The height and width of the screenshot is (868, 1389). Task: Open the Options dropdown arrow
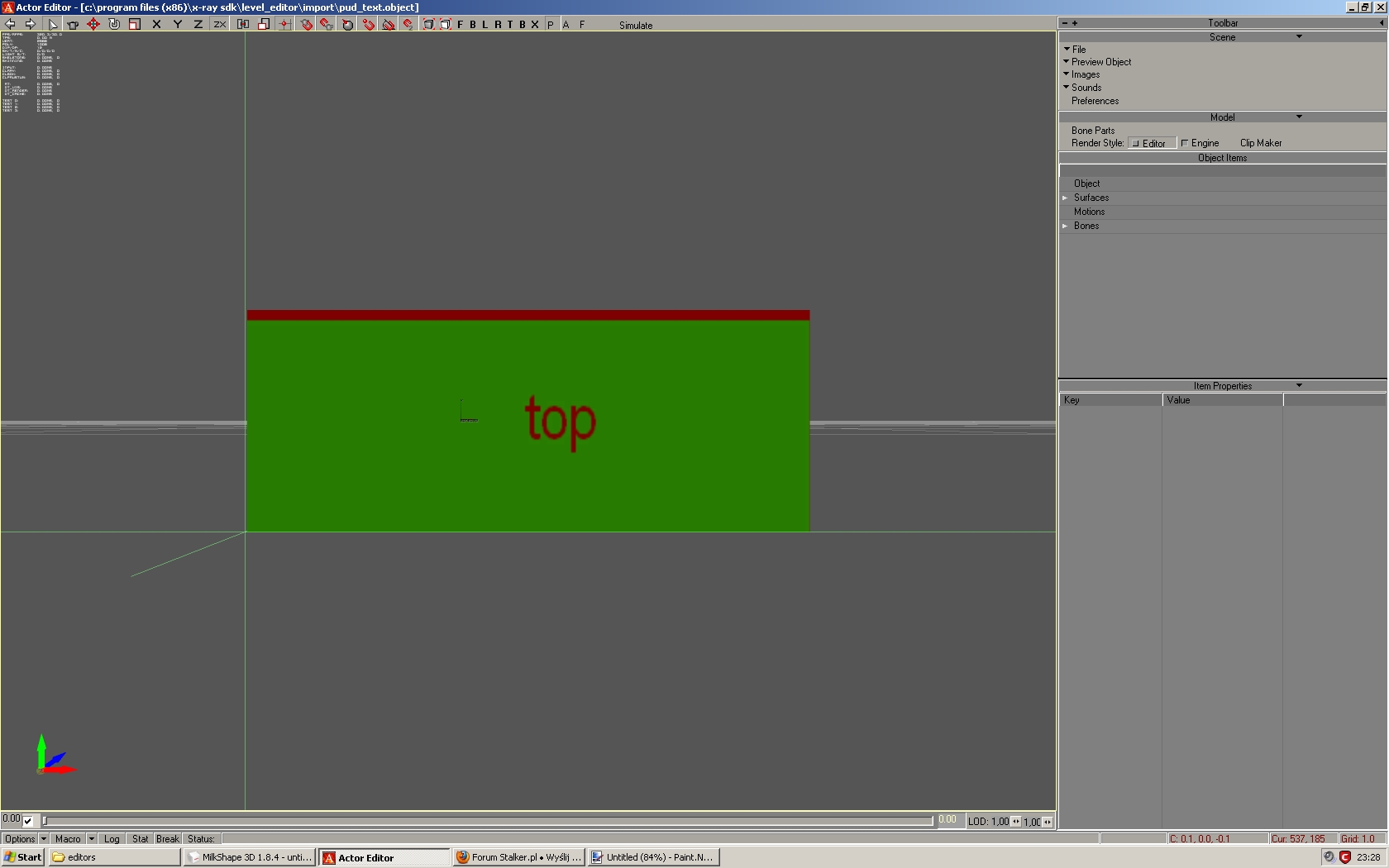44,839
